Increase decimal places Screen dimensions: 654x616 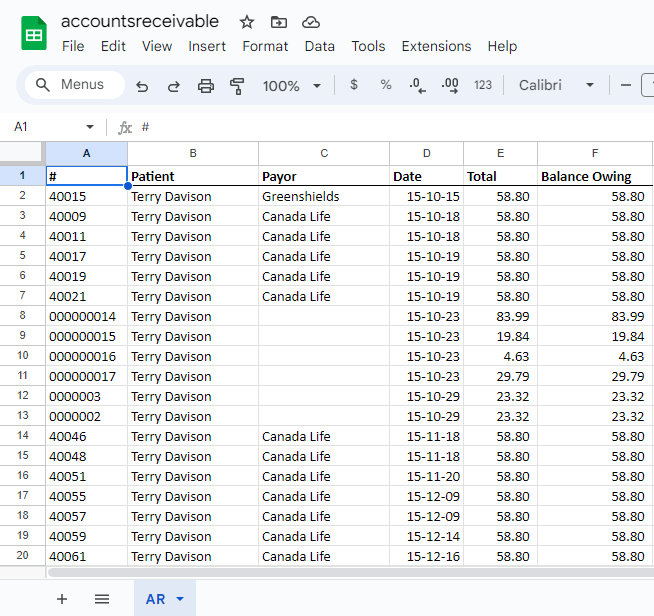[450, 85]
